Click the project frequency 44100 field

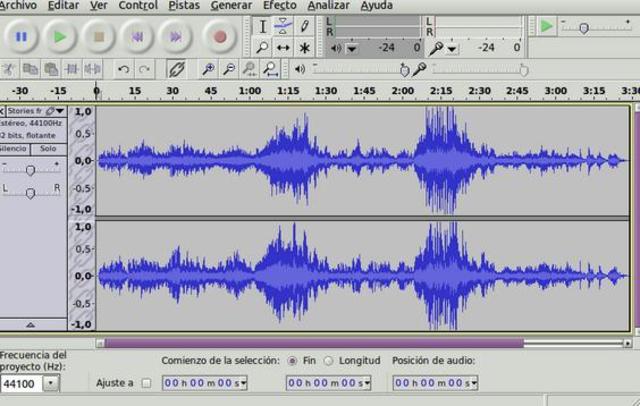click(x=21, y=384)
